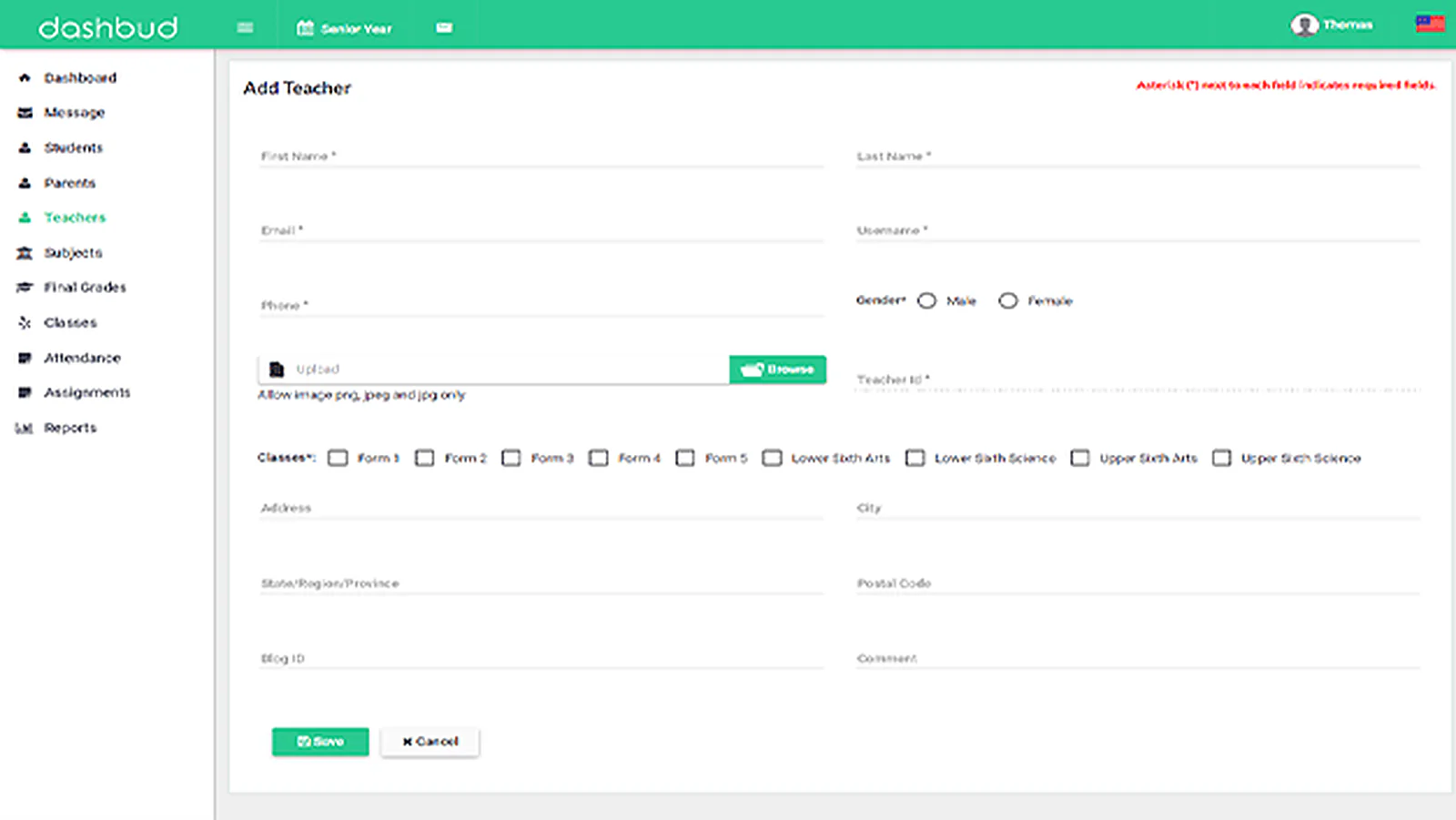Viewport: 1456px width, 820px height.
Task: Check the Upper Sixth Science checkbox
Action: click(1221, 458)
